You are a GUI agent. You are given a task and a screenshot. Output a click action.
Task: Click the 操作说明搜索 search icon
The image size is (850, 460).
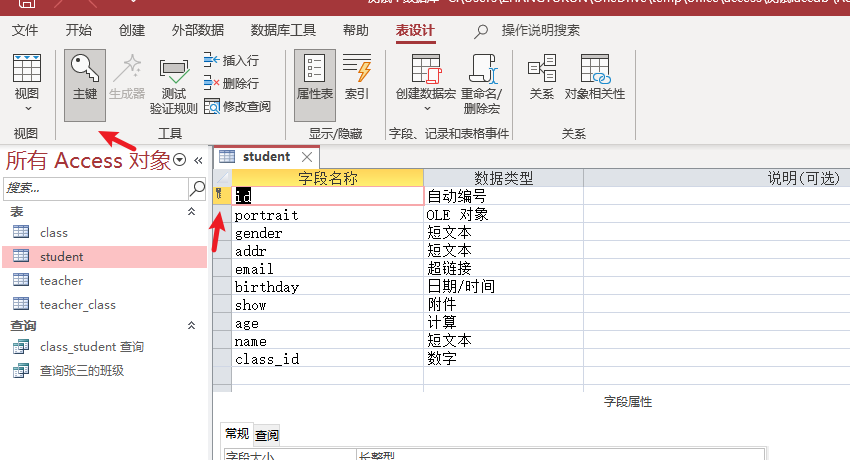[x=481, y=31]
